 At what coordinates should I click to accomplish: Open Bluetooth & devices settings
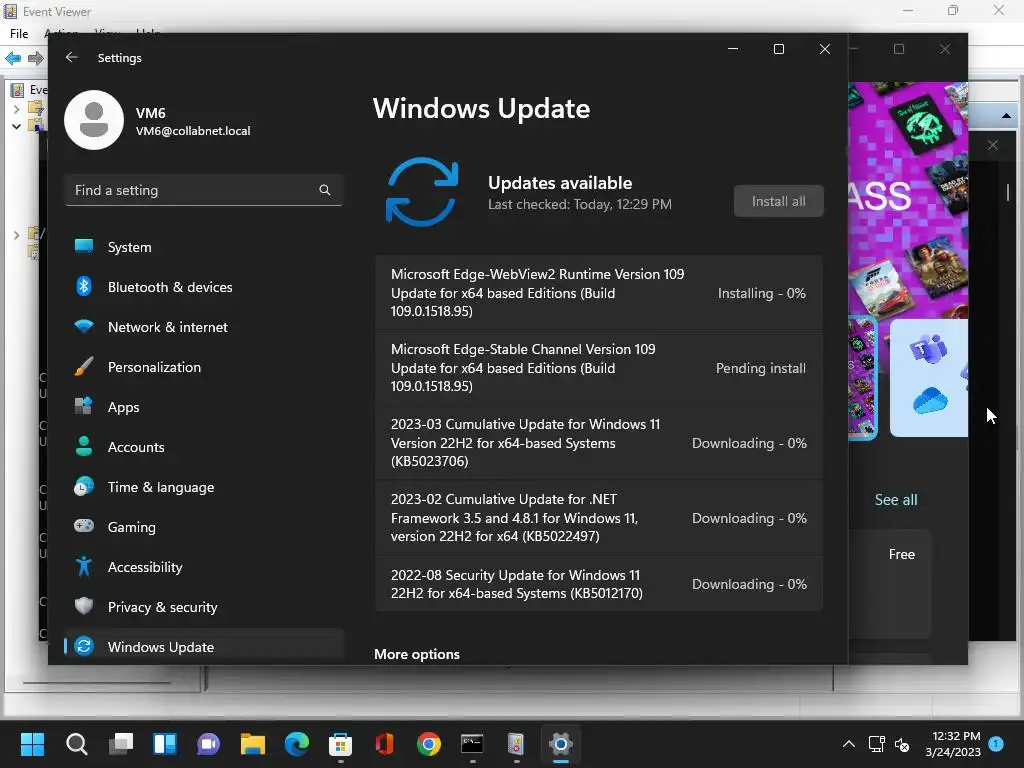[x=170, y=287]
